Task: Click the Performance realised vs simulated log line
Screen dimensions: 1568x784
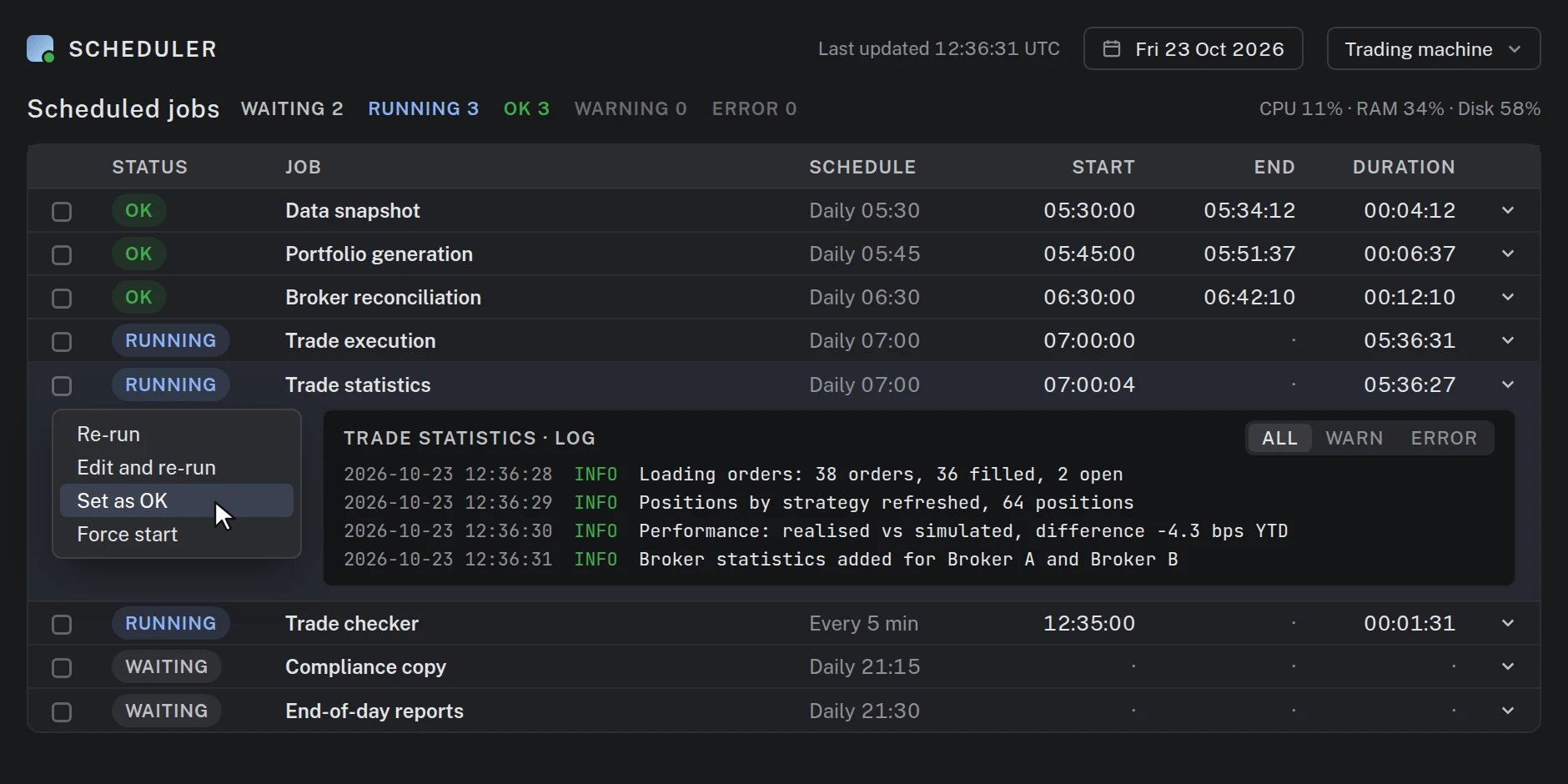Action: (x=816, y=531)
